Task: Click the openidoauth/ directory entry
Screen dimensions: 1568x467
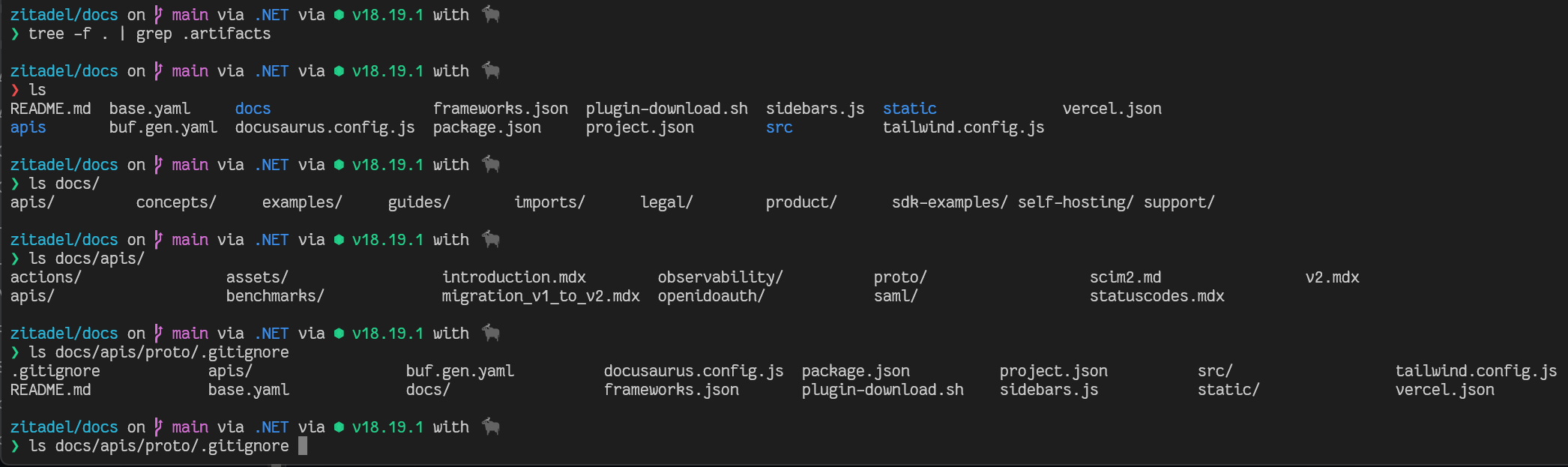Action: coord(711,296)
